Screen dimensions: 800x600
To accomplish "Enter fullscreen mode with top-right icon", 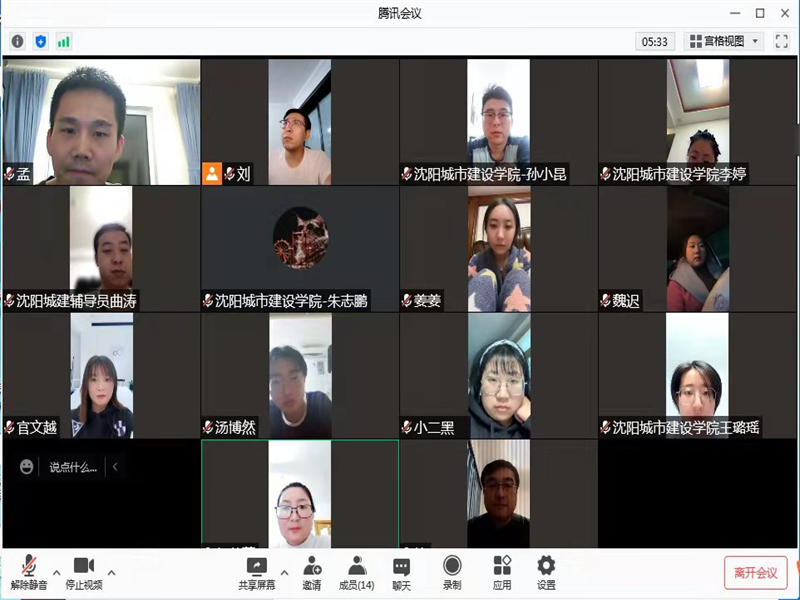I will pos(782,41).
